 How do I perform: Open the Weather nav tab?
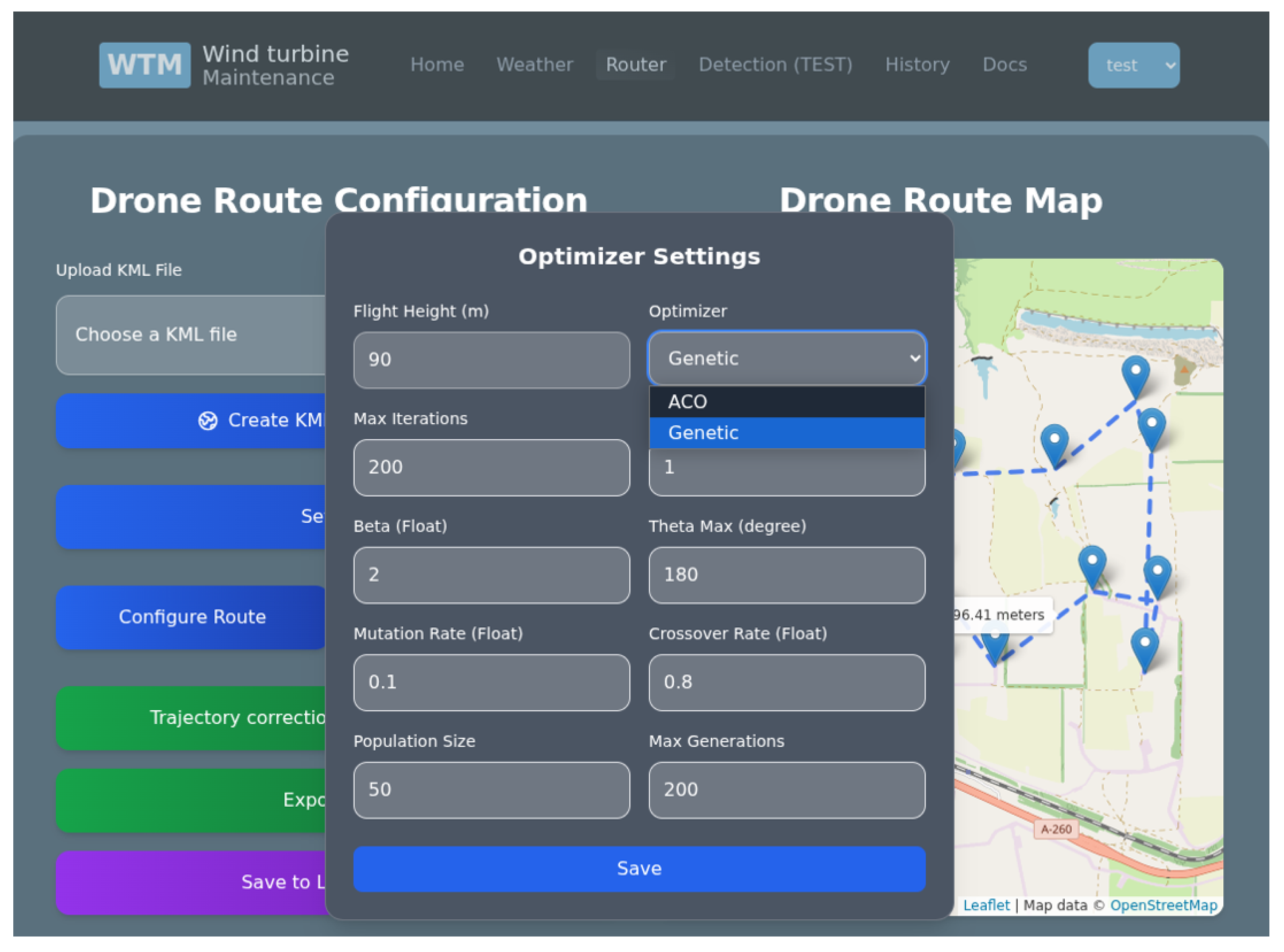click(x=535, y=65)
